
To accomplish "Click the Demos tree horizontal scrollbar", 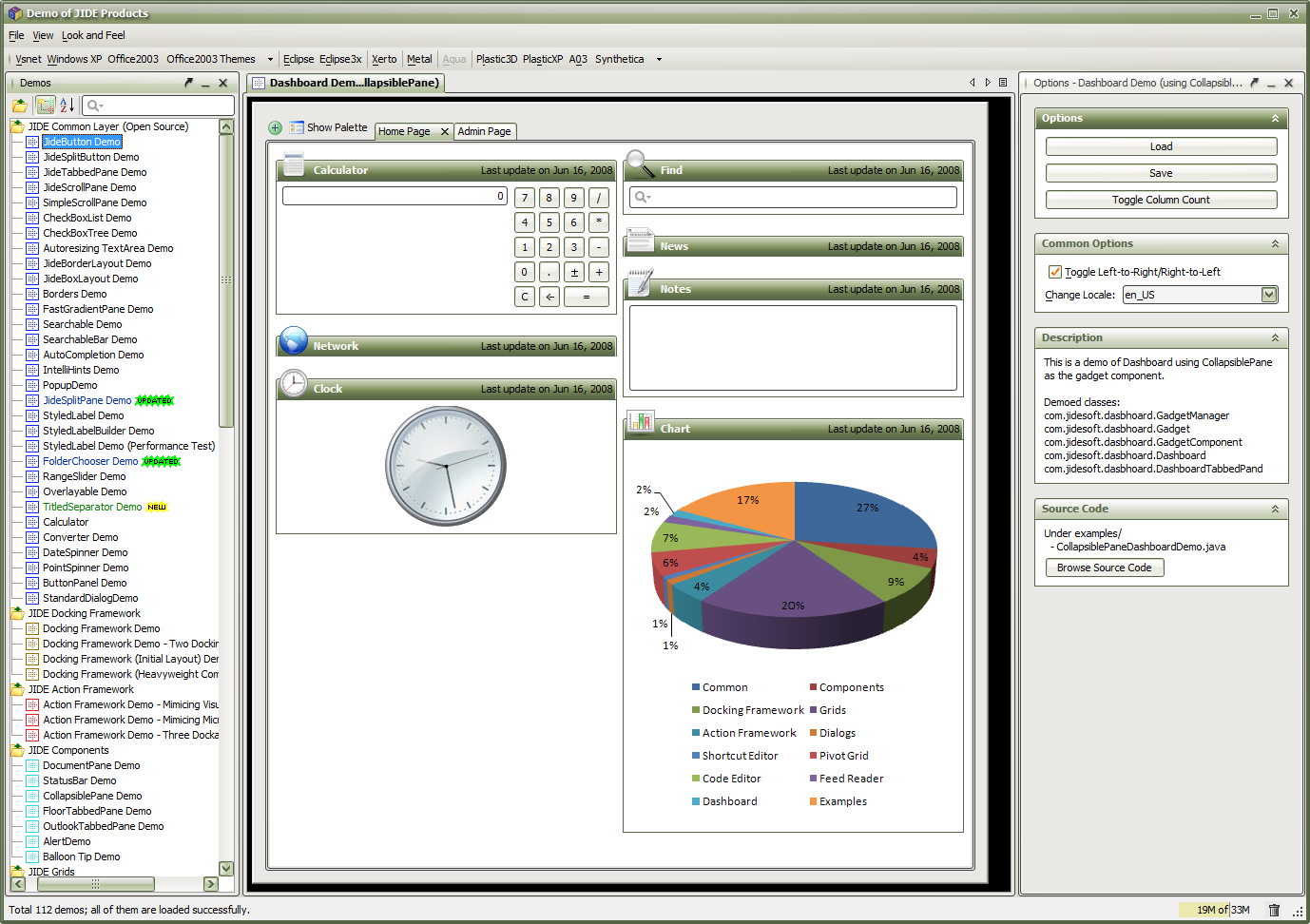I will tap(95, 884).
